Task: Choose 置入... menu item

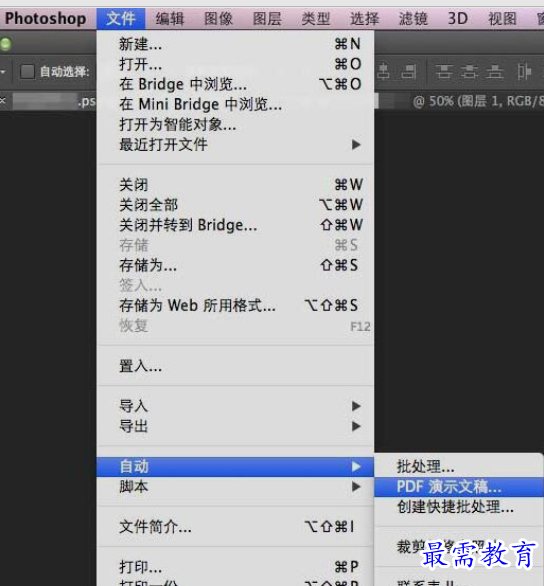Action: coord(235,366)
